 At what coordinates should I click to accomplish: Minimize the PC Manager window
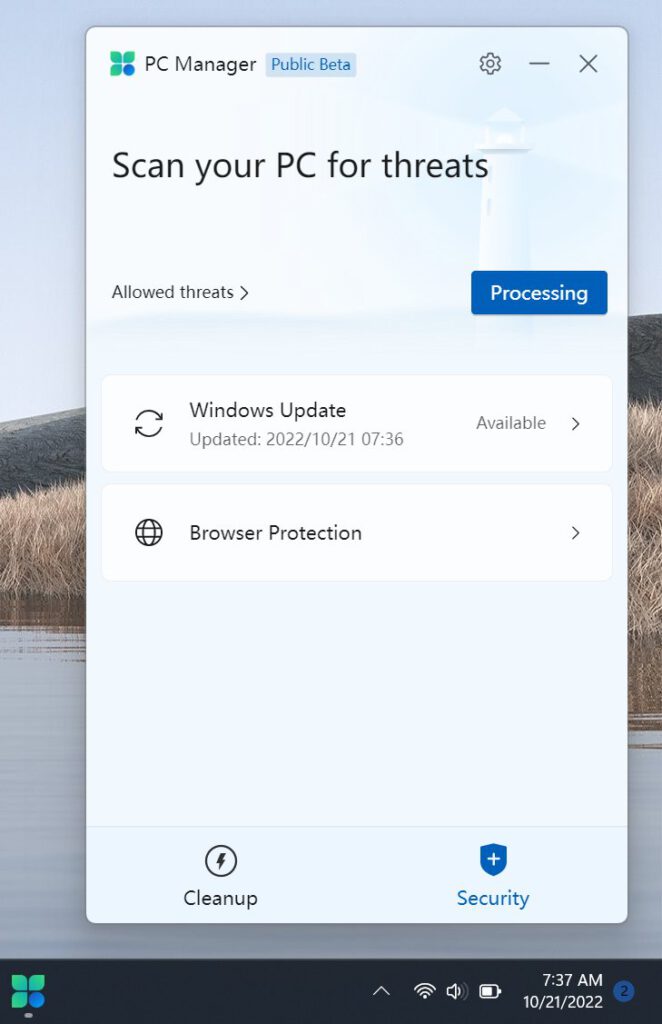[539, 64]
